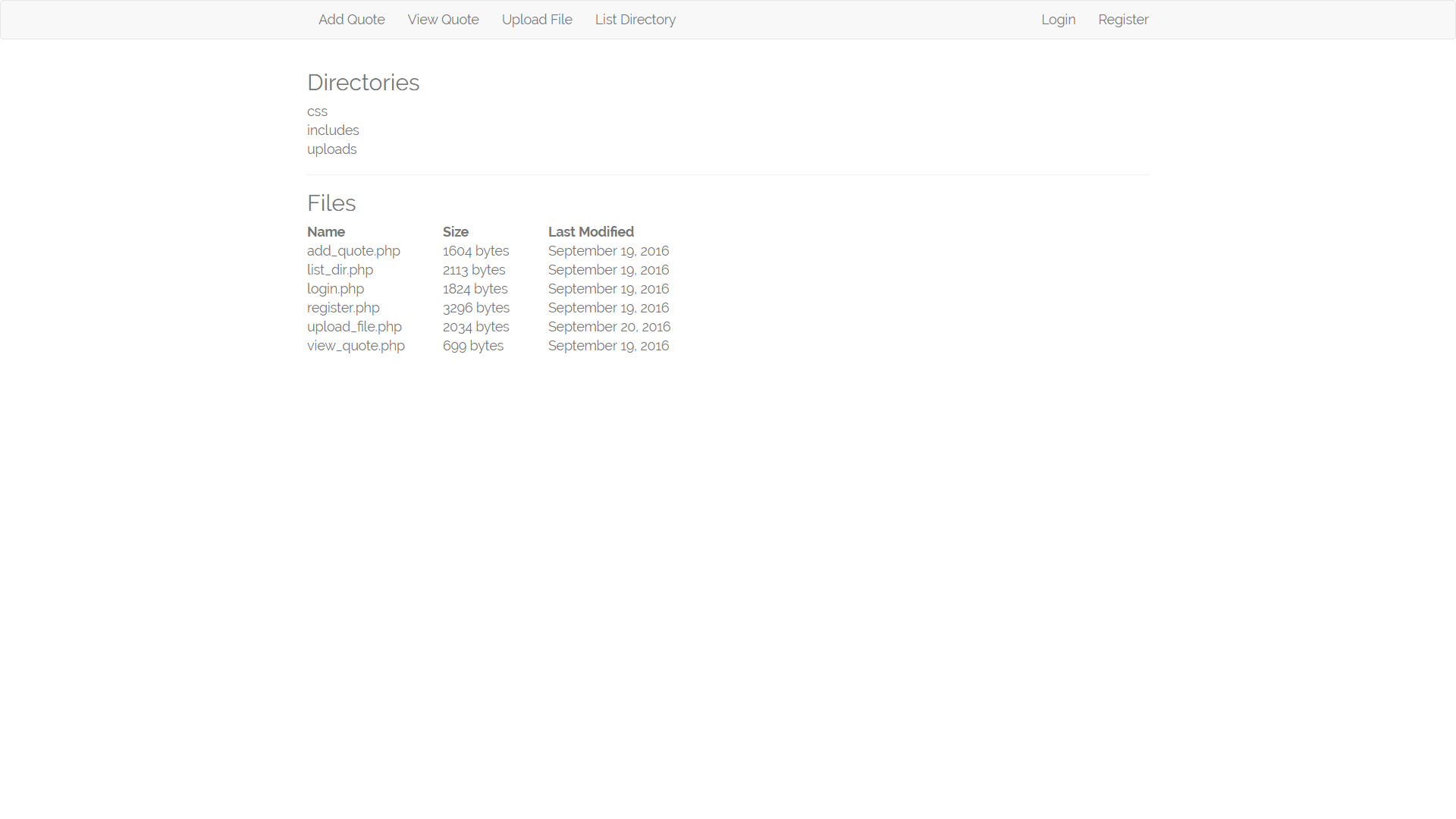Open the add_quote.php file link

tap(353, 250)
